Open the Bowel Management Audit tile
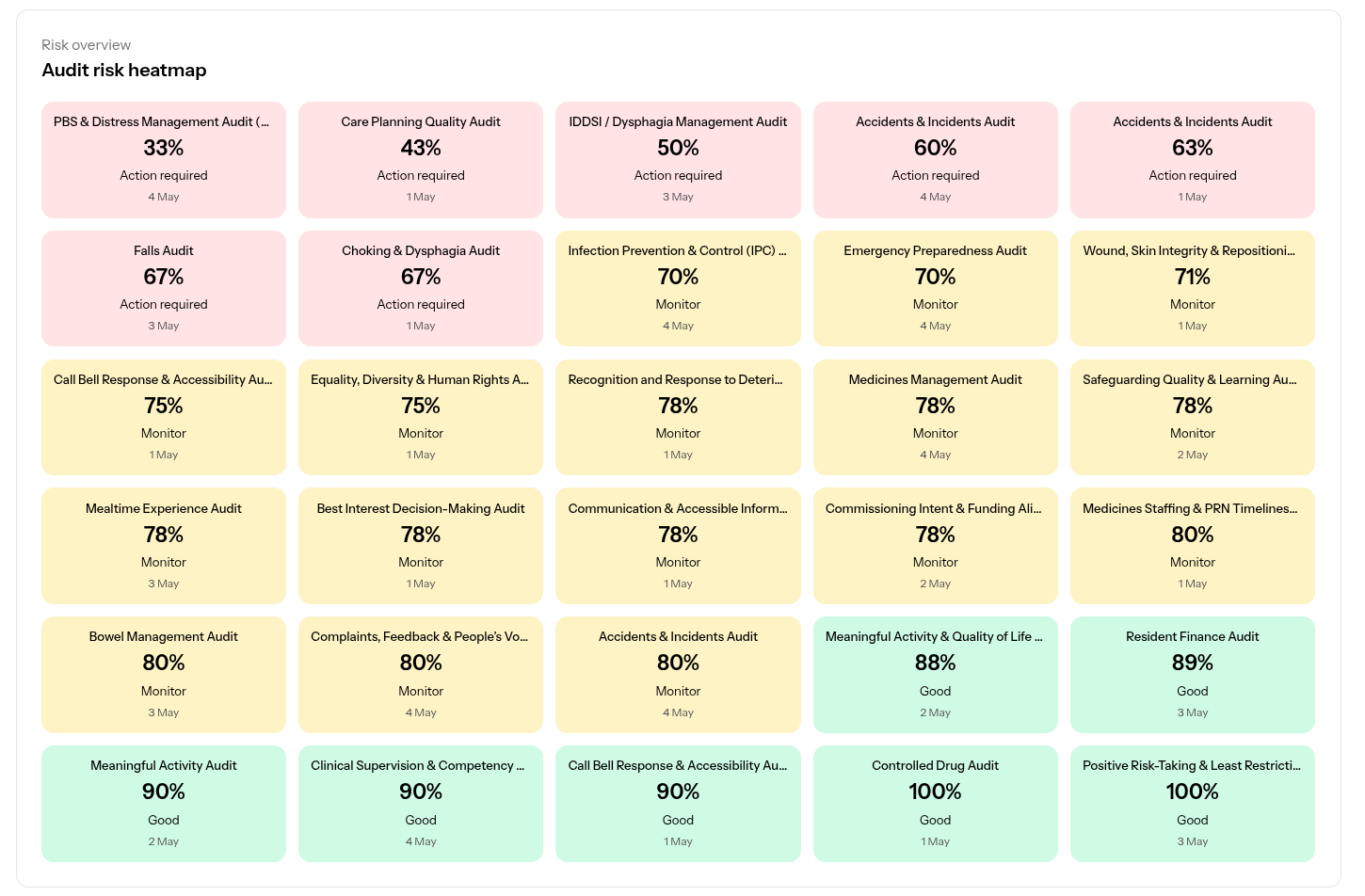Viewport: 1365px width, 896px height. coord(164,675)
